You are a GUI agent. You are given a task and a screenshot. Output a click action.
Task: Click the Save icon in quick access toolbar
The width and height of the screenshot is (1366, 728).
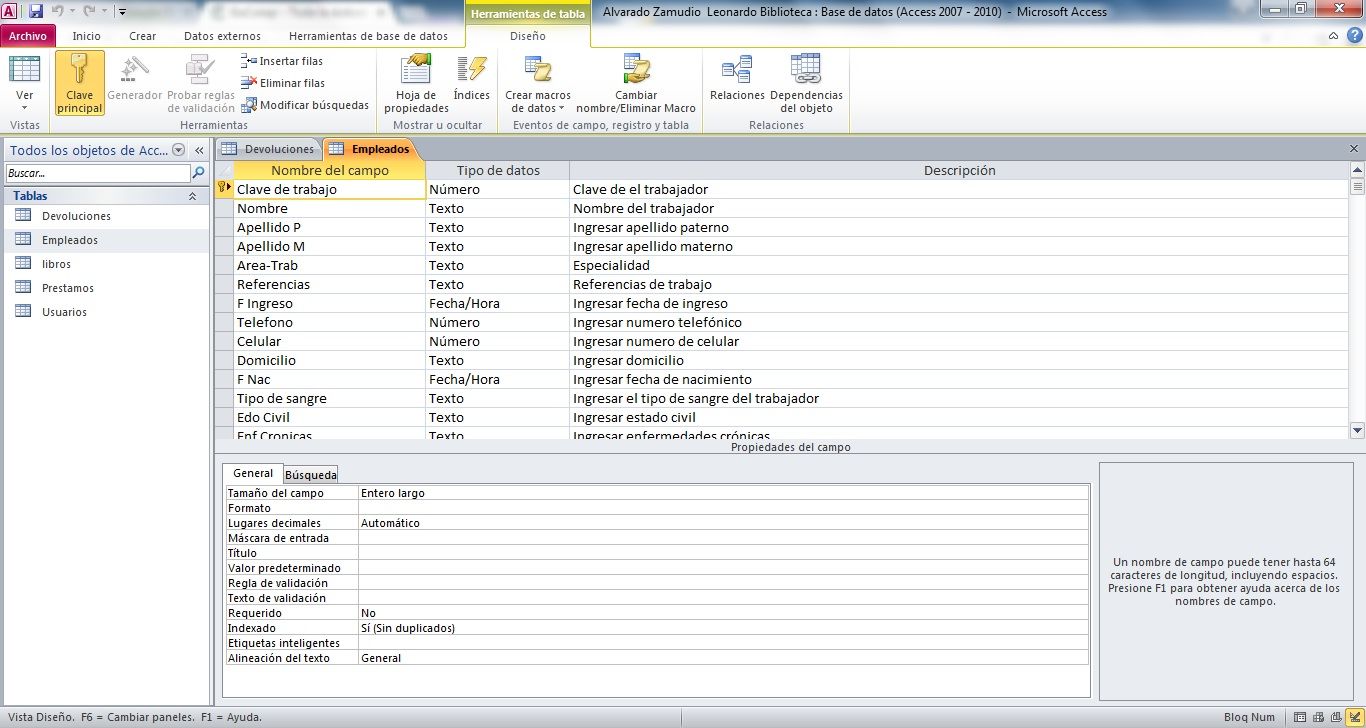pos(36,11)
